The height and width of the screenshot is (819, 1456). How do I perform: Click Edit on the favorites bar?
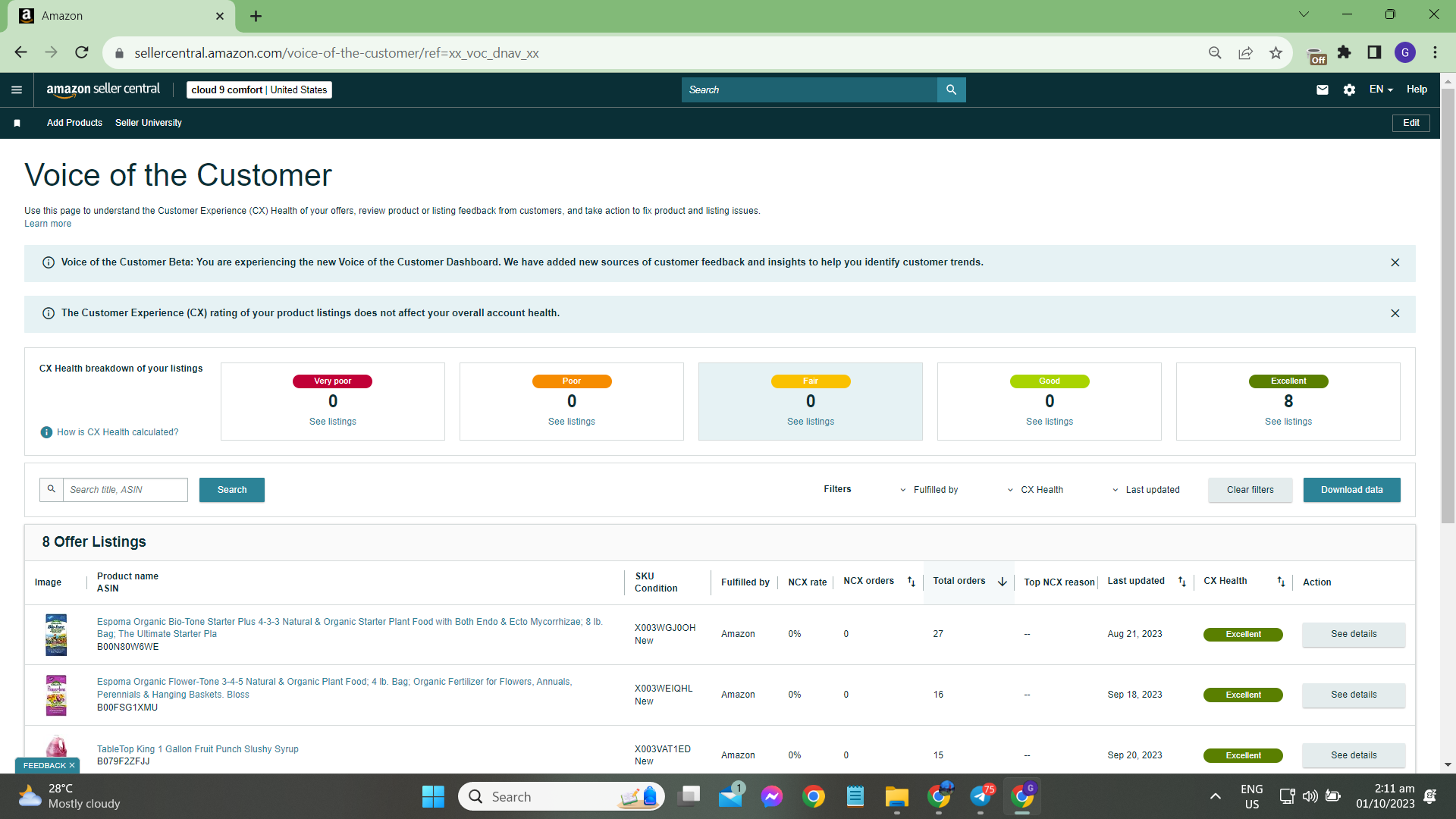(x=1411, y=123)
